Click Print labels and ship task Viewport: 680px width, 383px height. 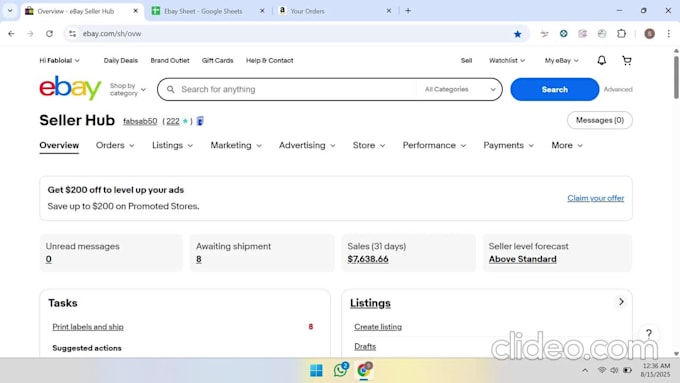click(x=88, y=327)
